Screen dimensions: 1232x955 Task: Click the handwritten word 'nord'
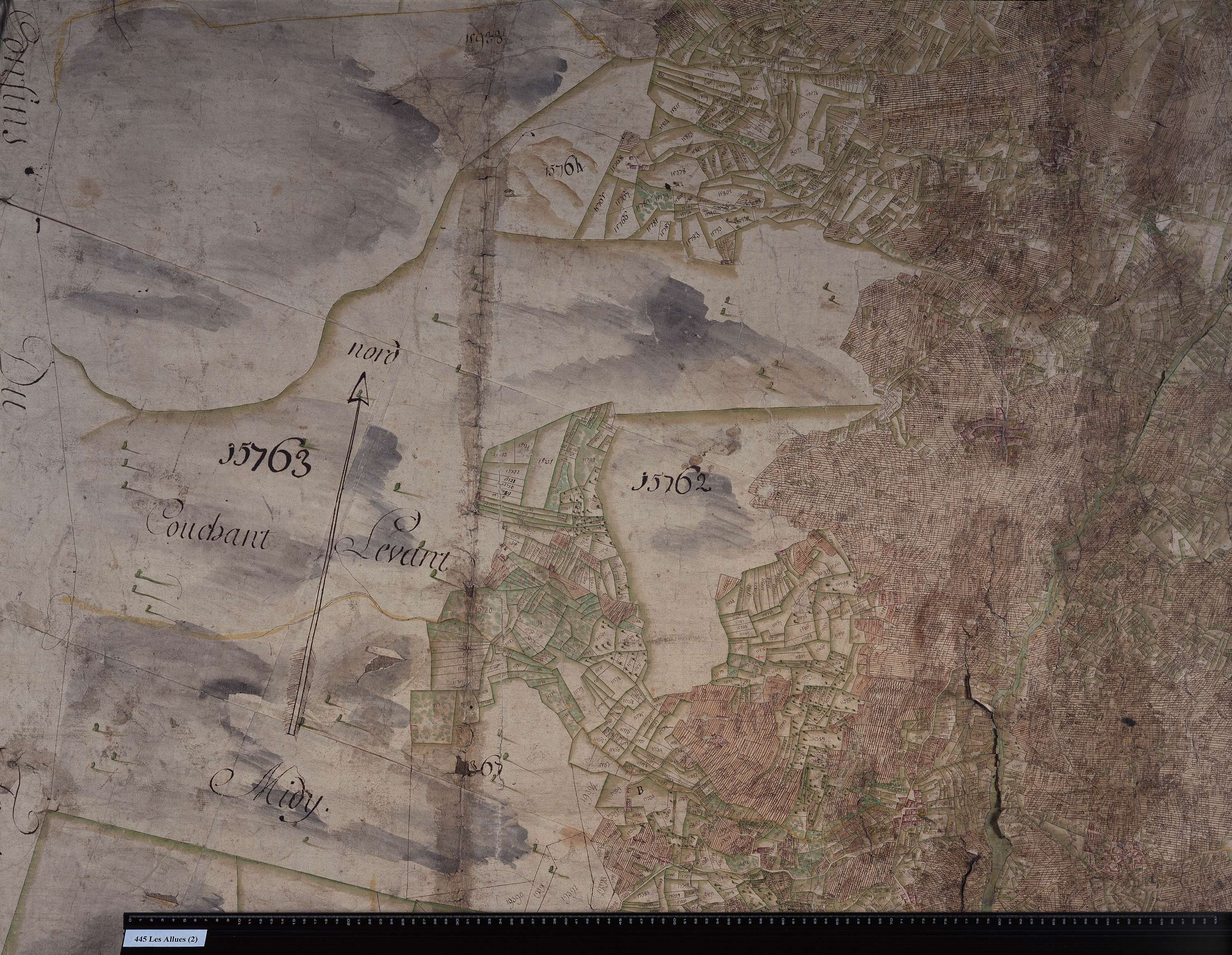pos(375,352)
